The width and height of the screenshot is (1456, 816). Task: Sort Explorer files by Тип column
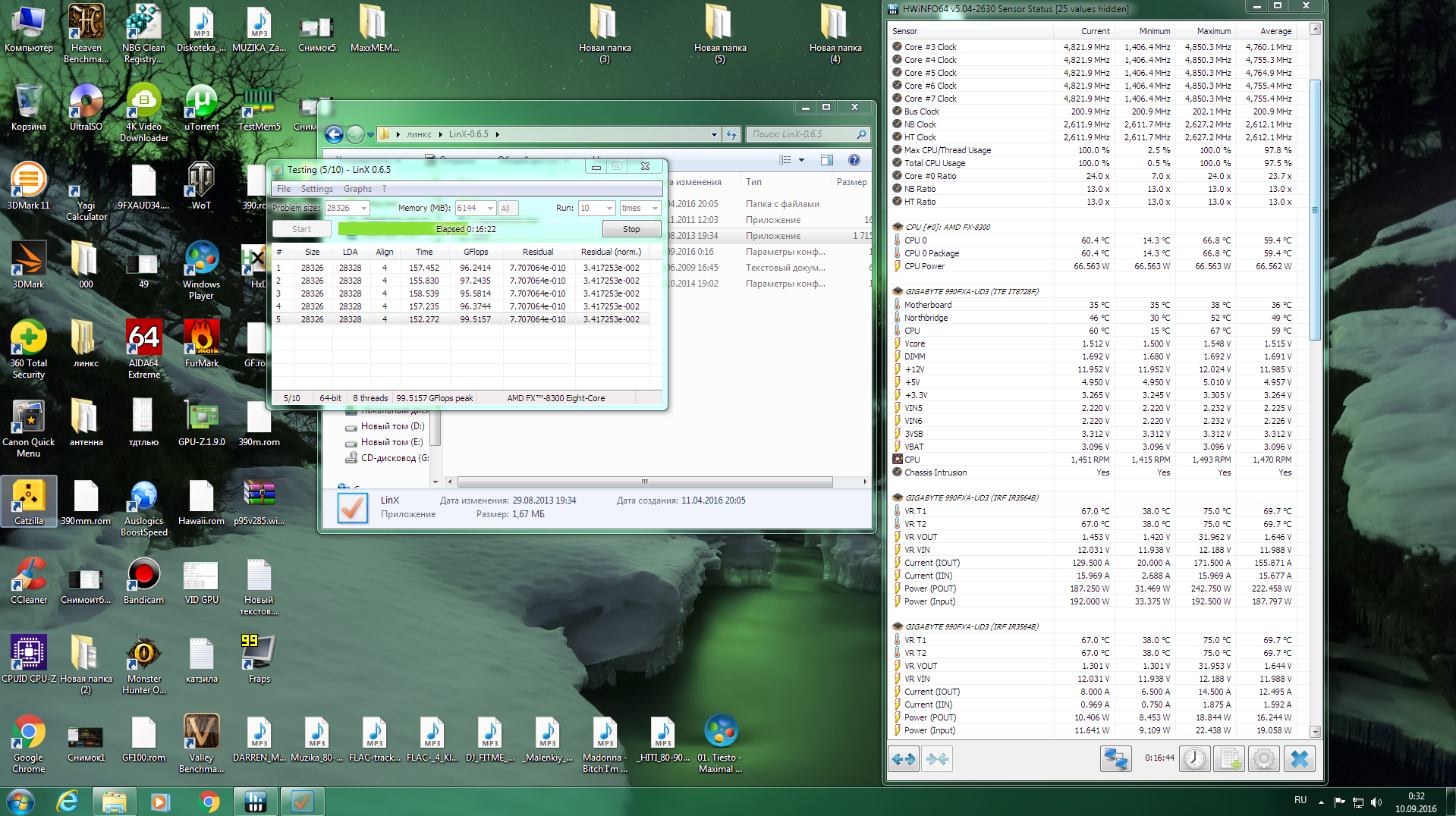785,182
